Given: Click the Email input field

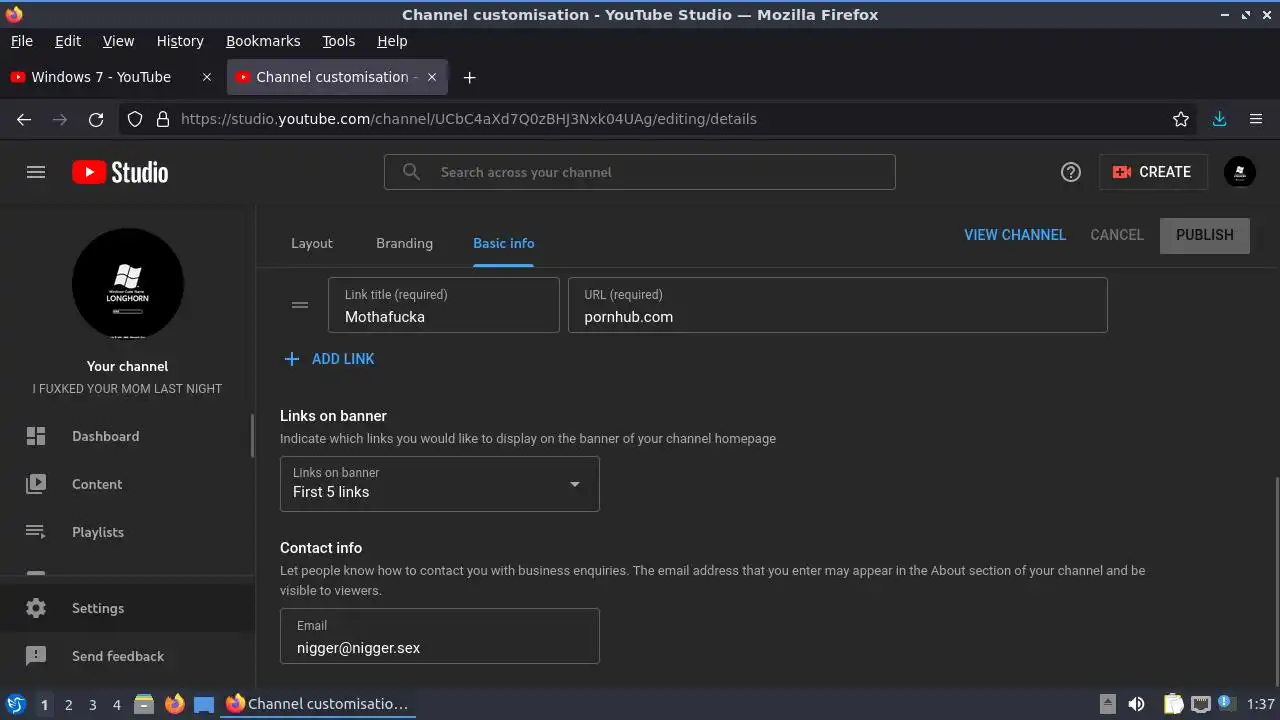Looking at the screenshot, I should click(x=440, y=636).
